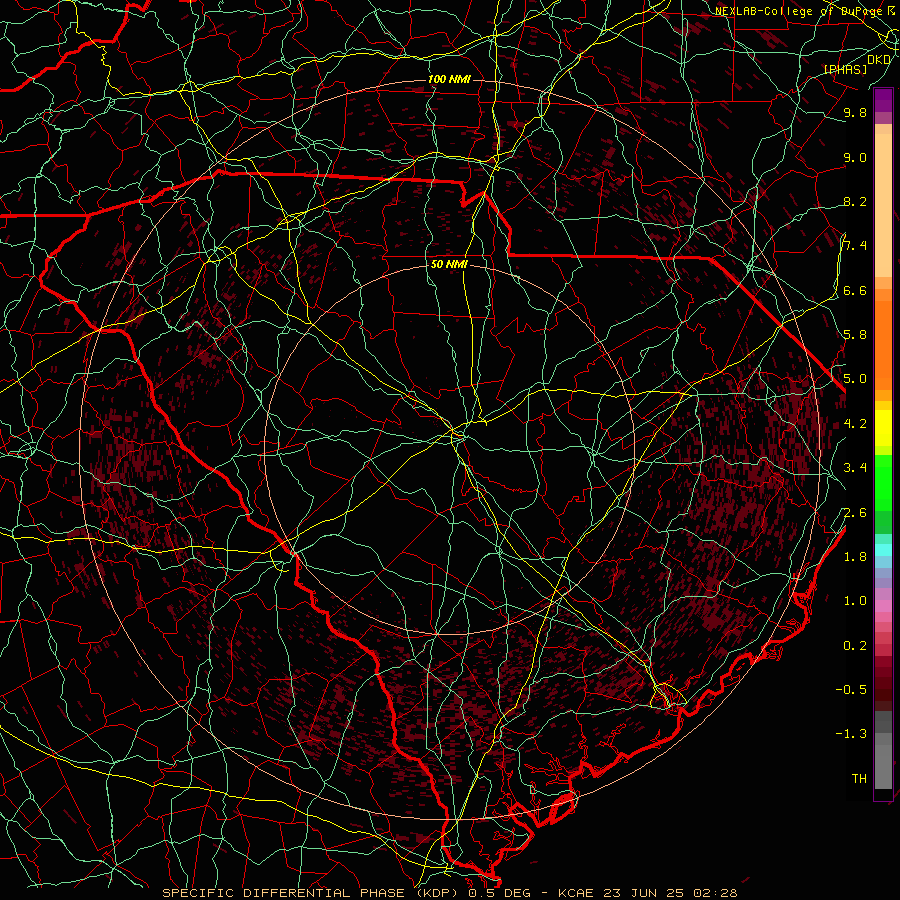The image size is (900, 900).
Task: Click the bright yellow band of the color bar
Action: [883, 428]
